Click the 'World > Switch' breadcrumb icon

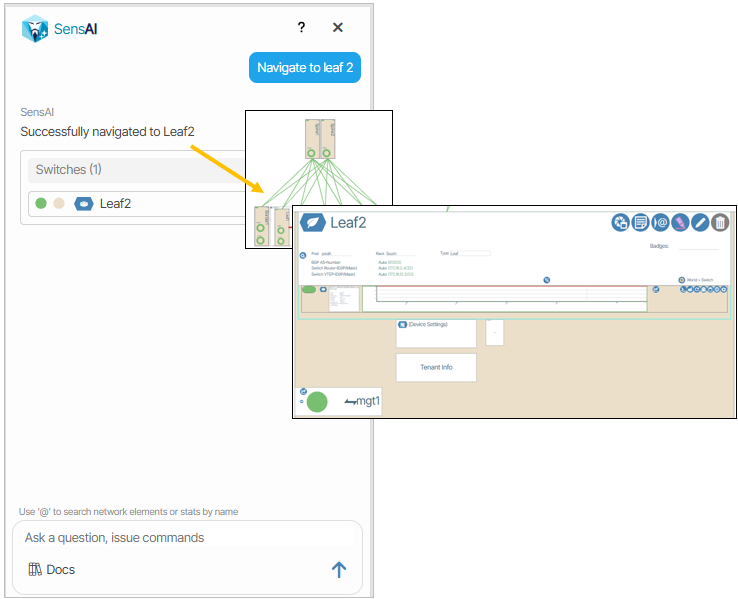click(x=682, y=280)
